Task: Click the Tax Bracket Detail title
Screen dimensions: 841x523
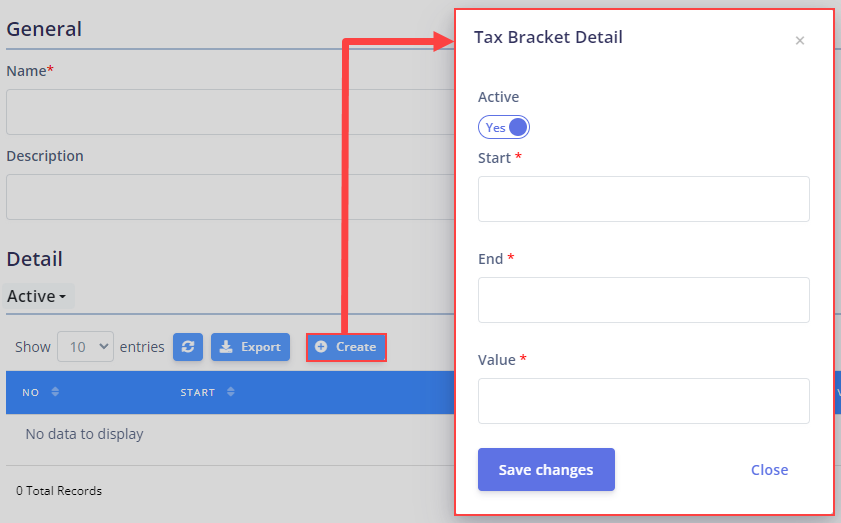Action: 548,37
